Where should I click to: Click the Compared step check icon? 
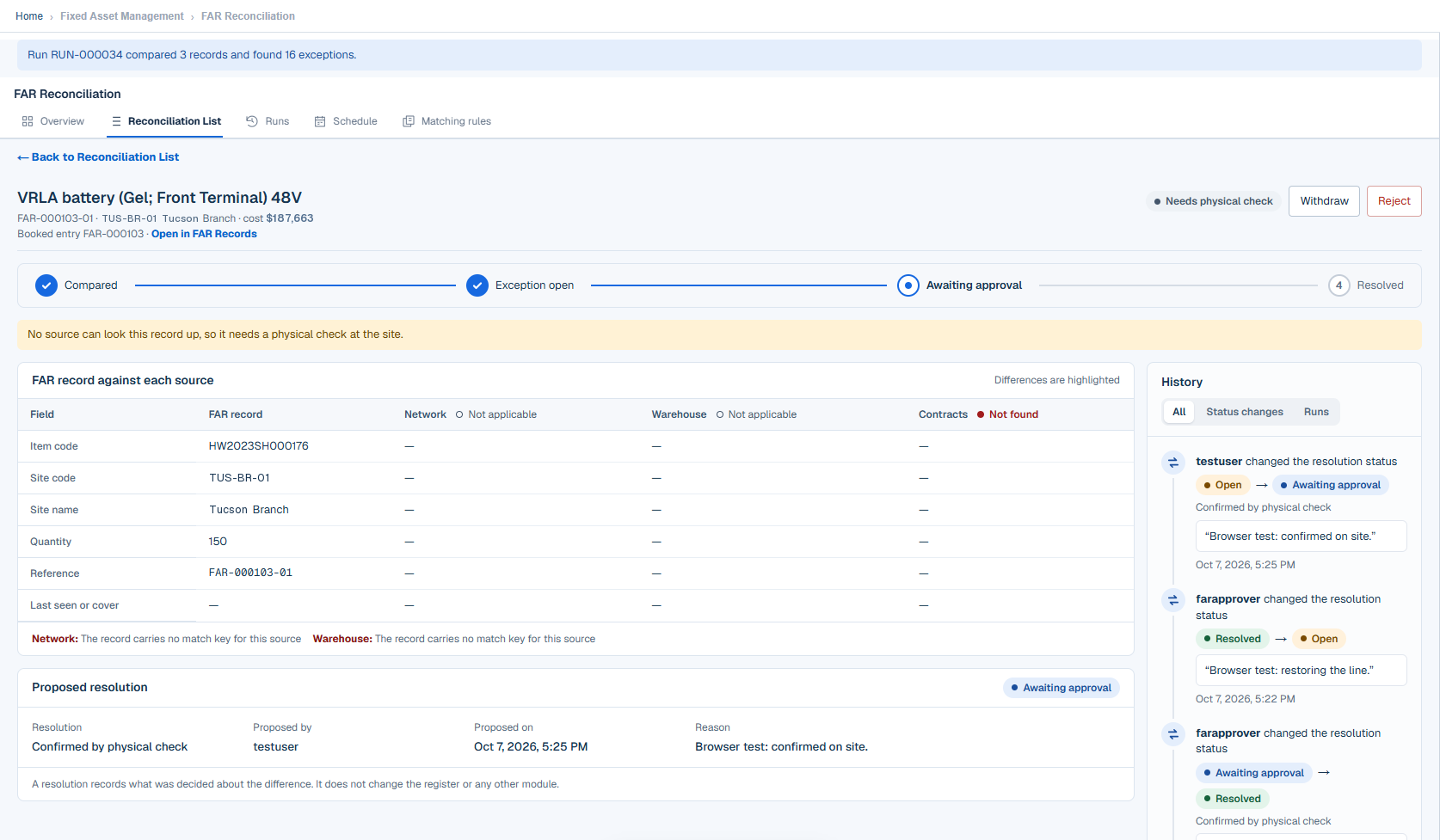[x=46, y=285]
